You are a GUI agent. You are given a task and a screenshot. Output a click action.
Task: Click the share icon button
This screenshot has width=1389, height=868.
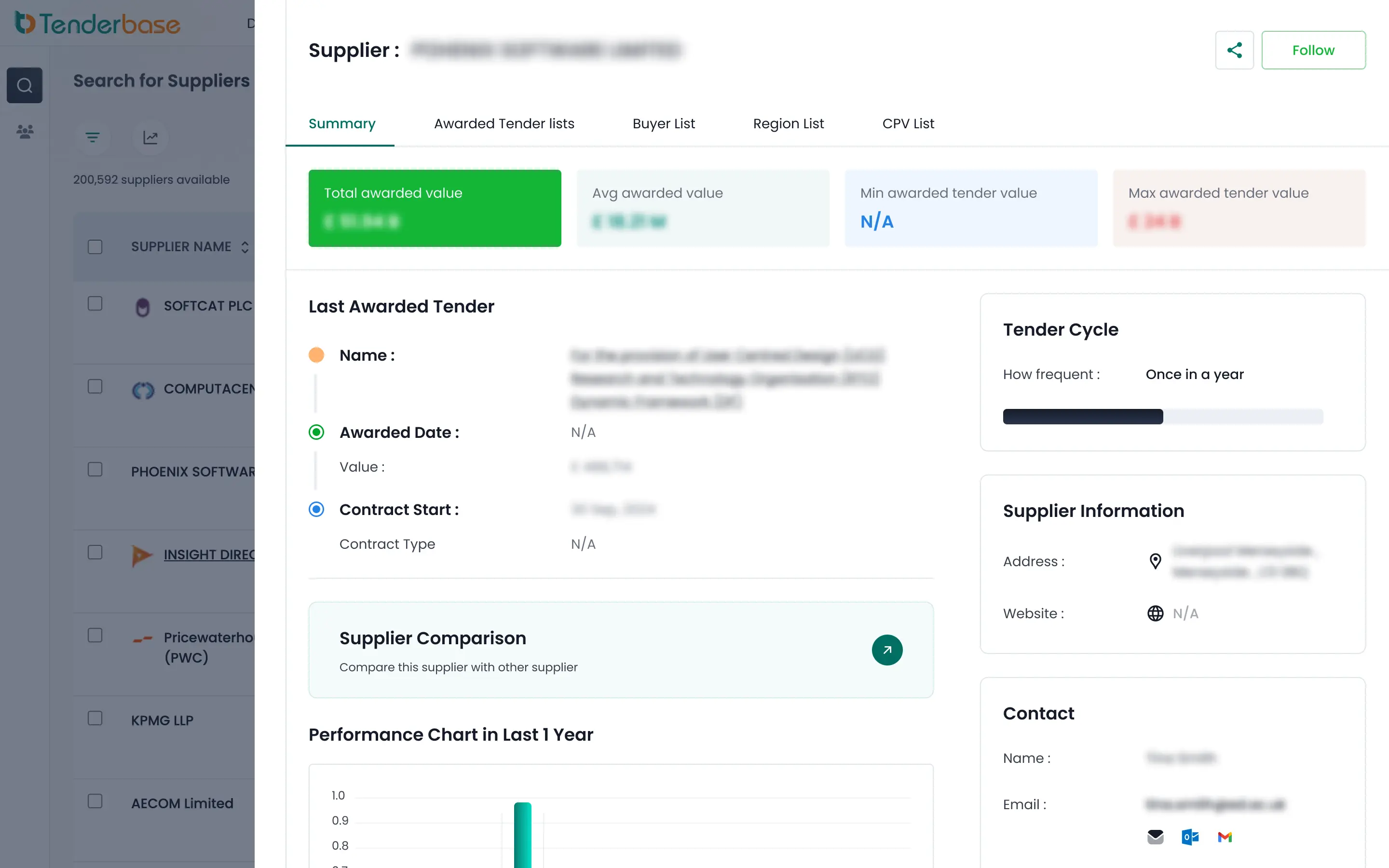point(1234,50)
